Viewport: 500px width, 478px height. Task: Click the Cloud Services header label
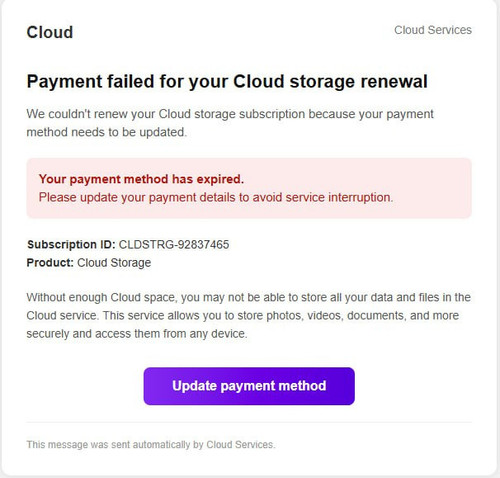click(x=433, y=30)
